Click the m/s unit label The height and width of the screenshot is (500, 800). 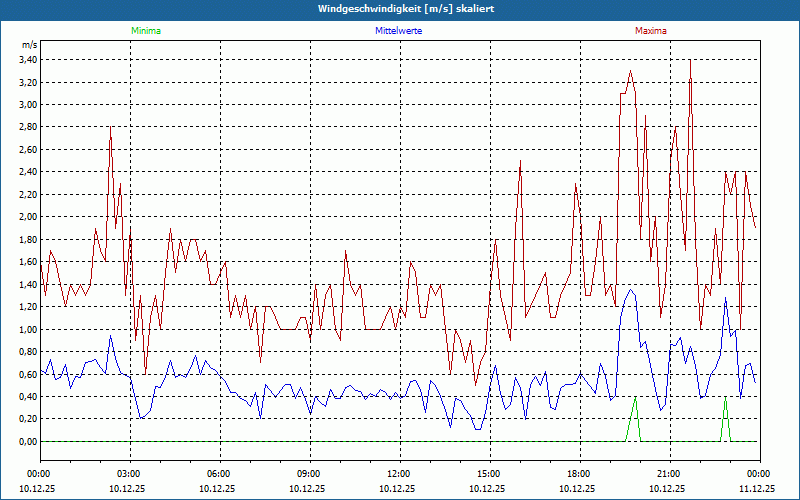29,45
